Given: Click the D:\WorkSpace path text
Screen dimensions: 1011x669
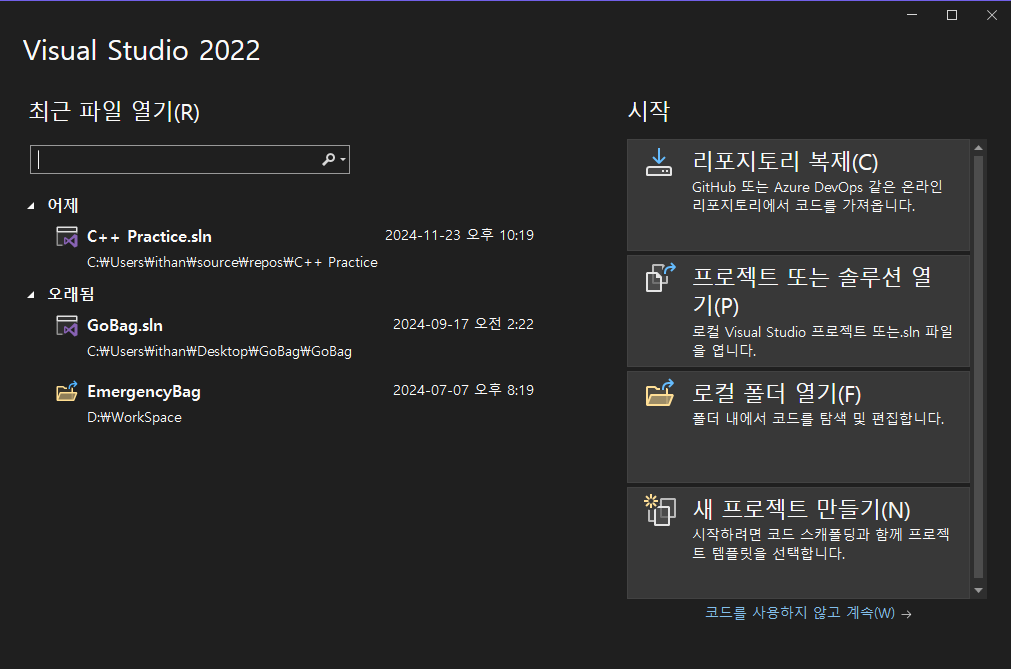Looking at the screenshot, I should [x=134, y=417].
